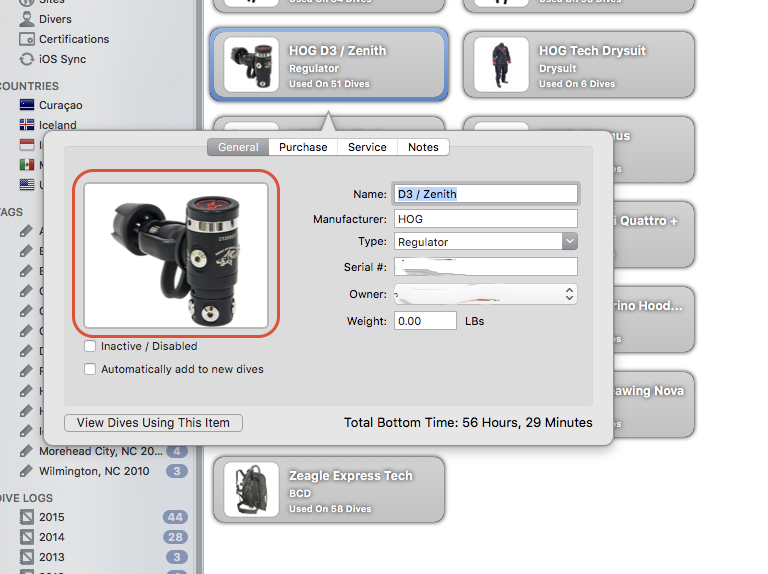Open Divers in the sidebar

click(x=54, y=19)
